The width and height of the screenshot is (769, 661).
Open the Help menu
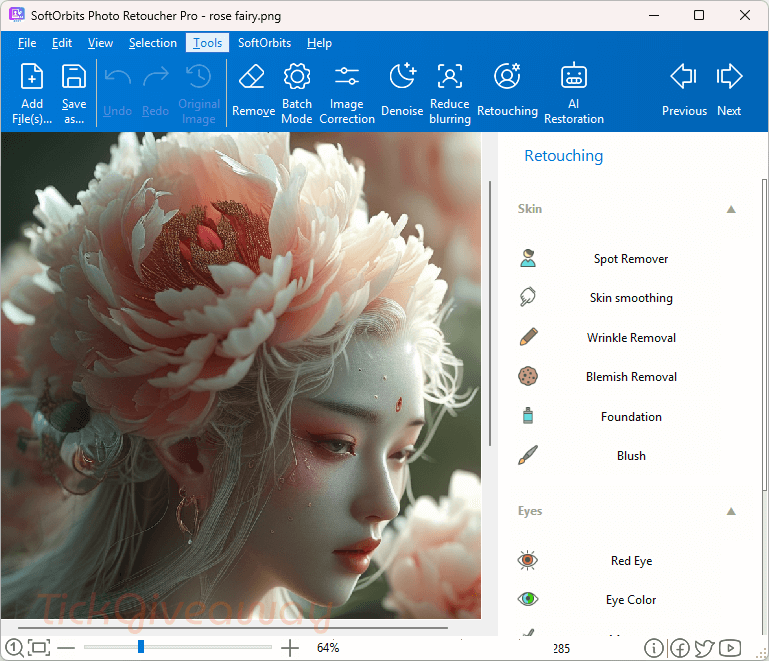319,43
